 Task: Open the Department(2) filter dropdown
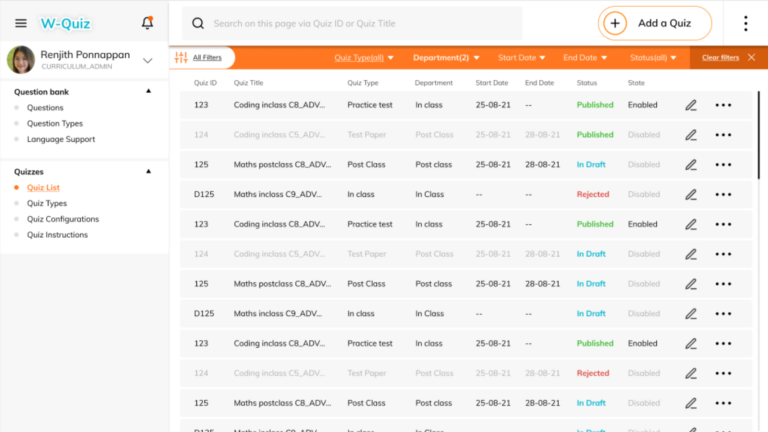pyautogui.click(x=446, y=57)
